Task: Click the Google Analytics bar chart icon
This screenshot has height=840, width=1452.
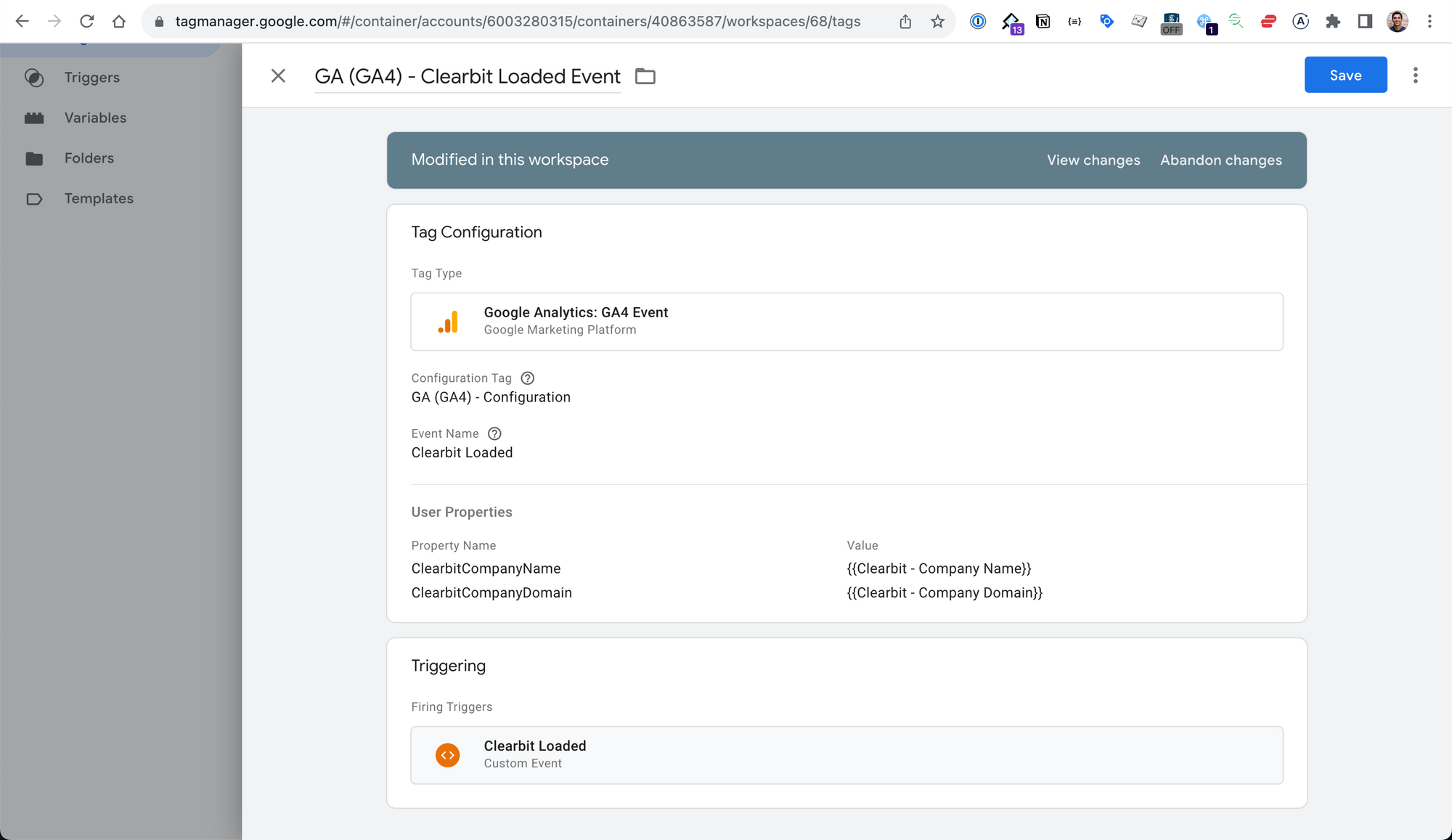Action: click(448, 322)
